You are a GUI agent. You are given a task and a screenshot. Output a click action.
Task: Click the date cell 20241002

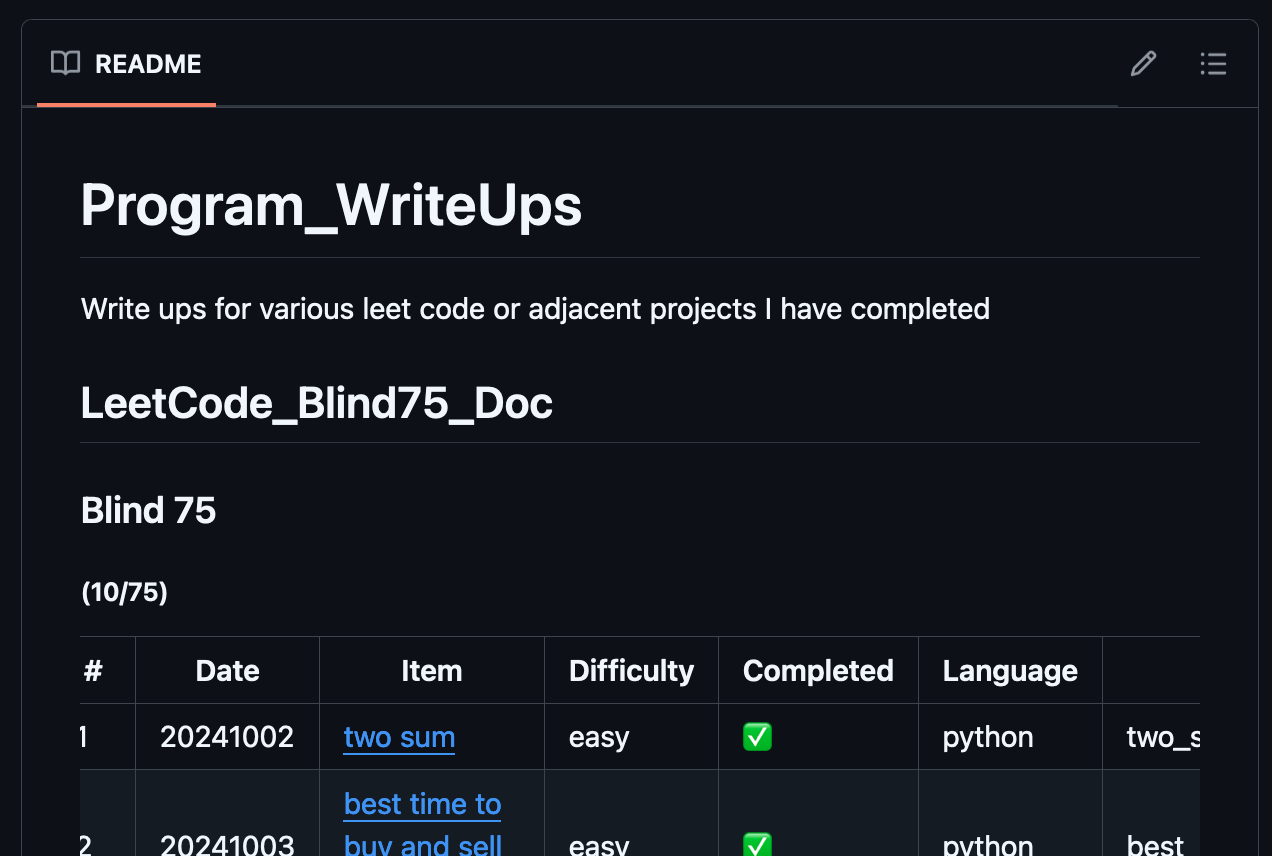(227, 737)
